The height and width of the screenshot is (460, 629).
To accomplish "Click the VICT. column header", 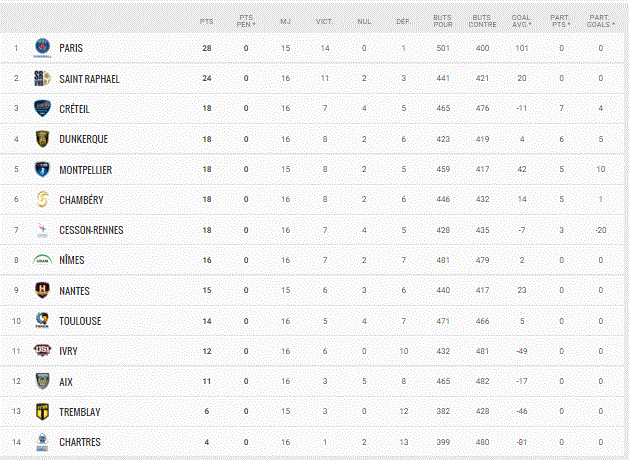I will coord(325,21).
